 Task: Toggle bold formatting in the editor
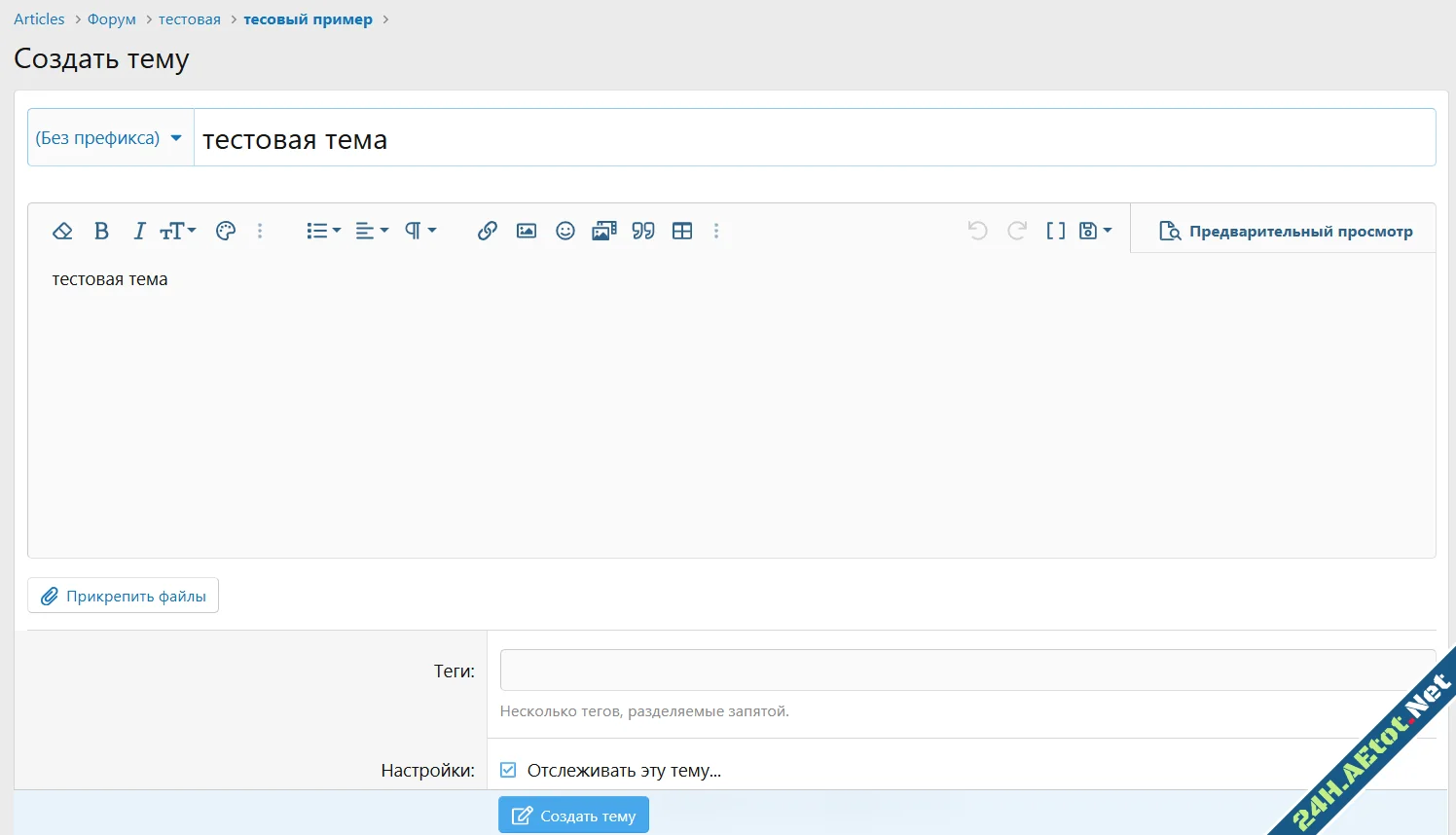pos(101,231)
